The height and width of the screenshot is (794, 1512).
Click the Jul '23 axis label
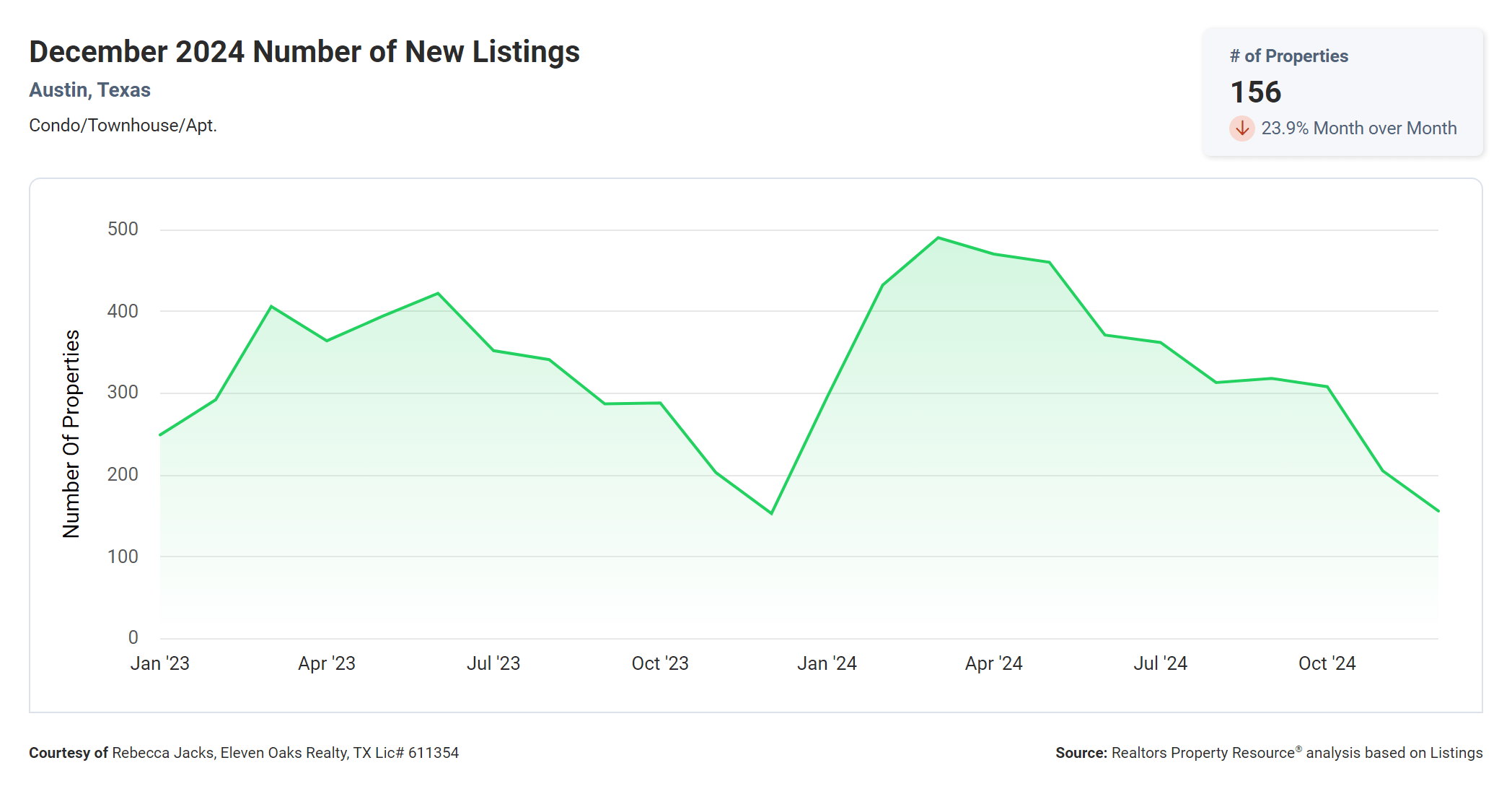(493, 663)
